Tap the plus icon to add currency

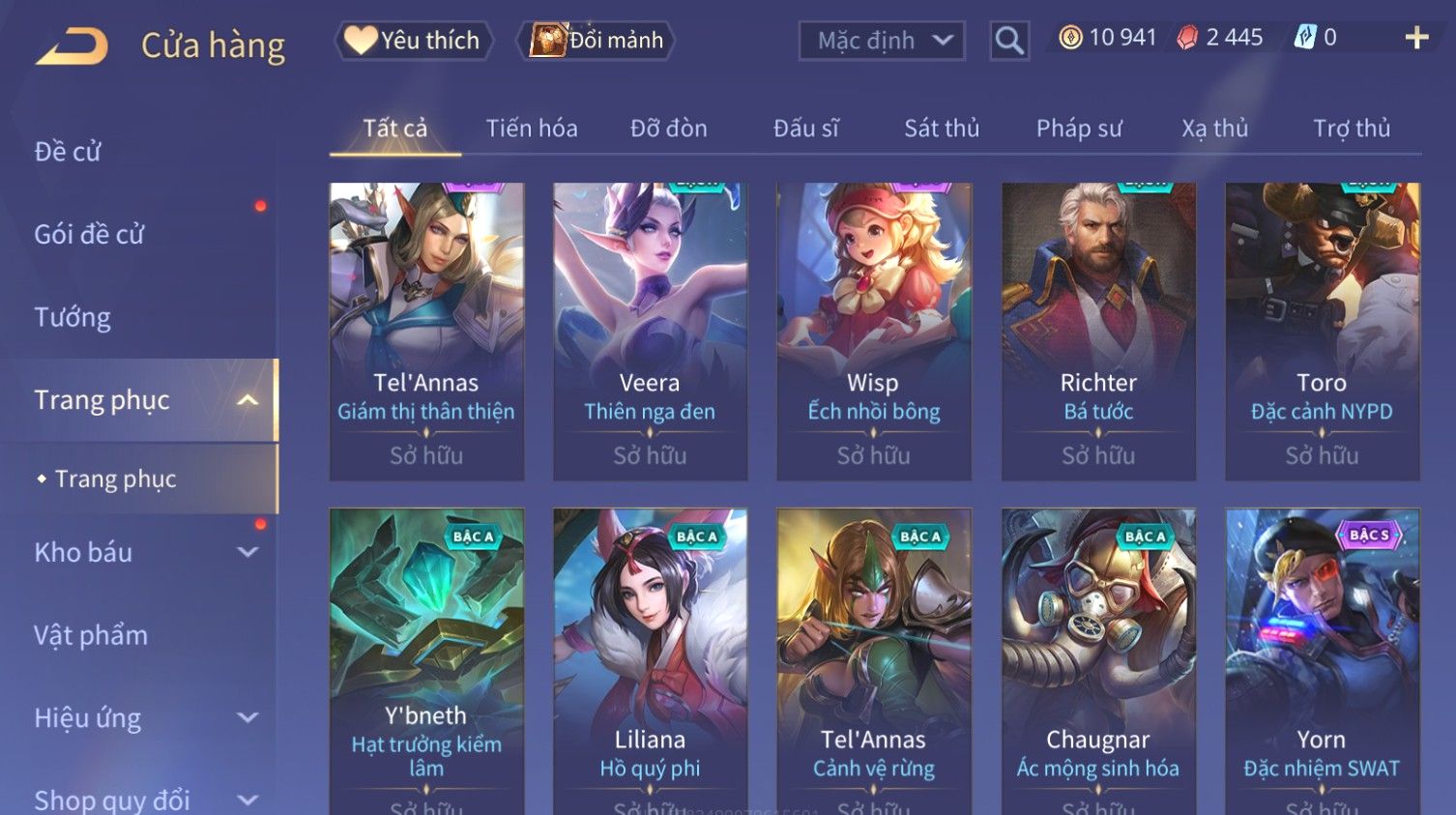pyautogui.click(x=1416, y=38)
